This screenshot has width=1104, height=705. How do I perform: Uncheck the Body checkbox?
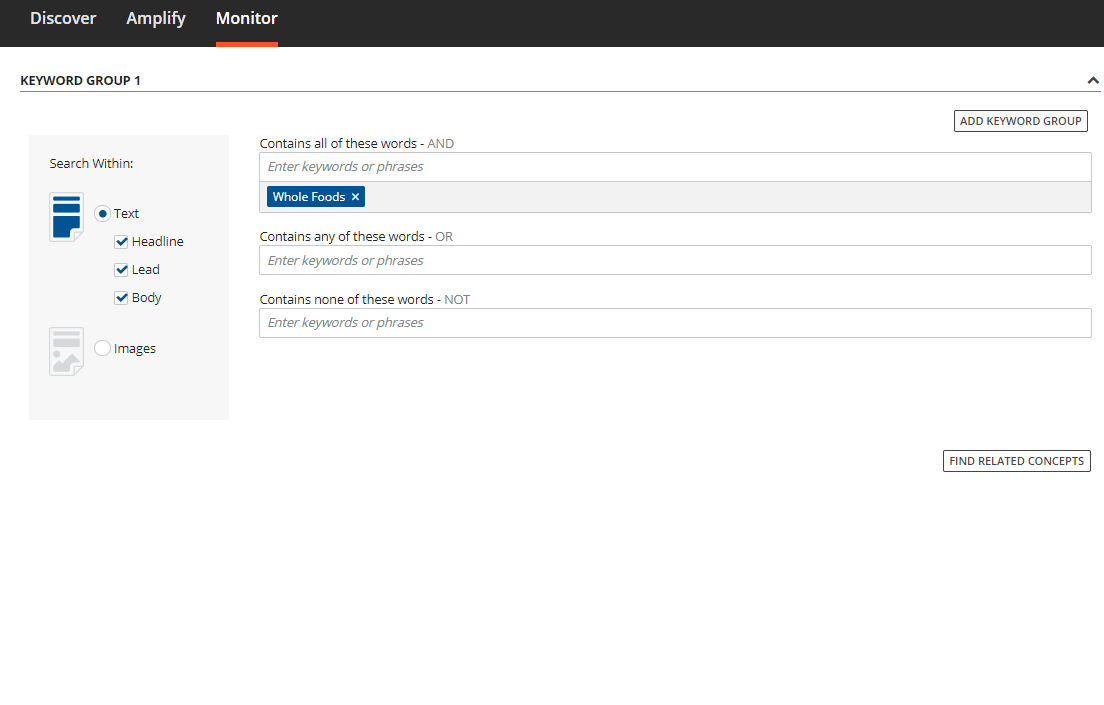121,298
